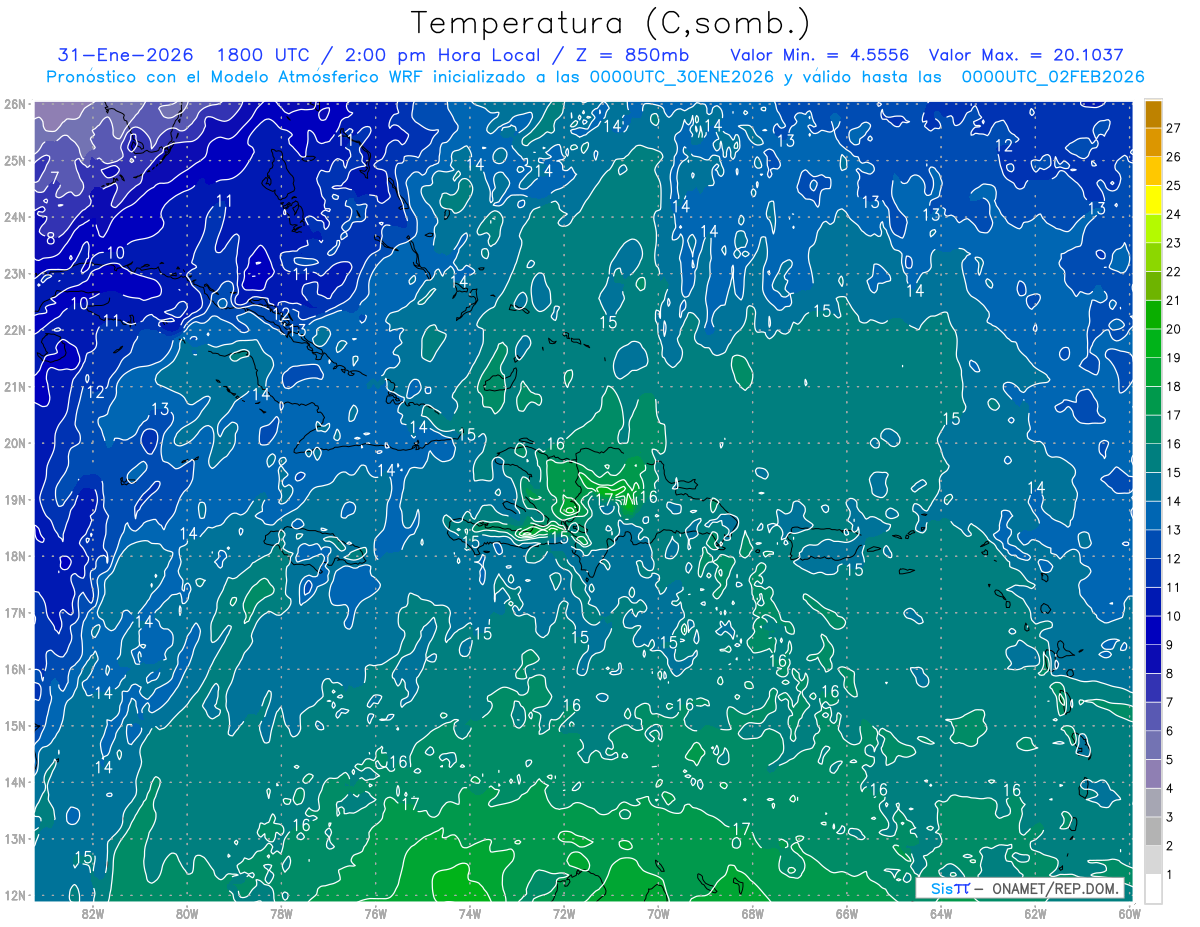Click the 25N latitude axis label
The width and height of the screenshot is (1200, 927).
click(x=15, y=160)
